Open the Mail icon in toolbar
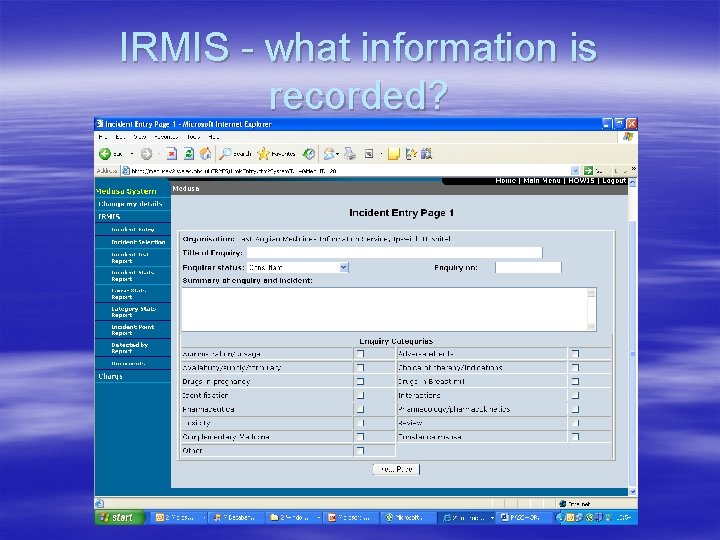This screenshot has width=720, height=540. tap(328, 154)
